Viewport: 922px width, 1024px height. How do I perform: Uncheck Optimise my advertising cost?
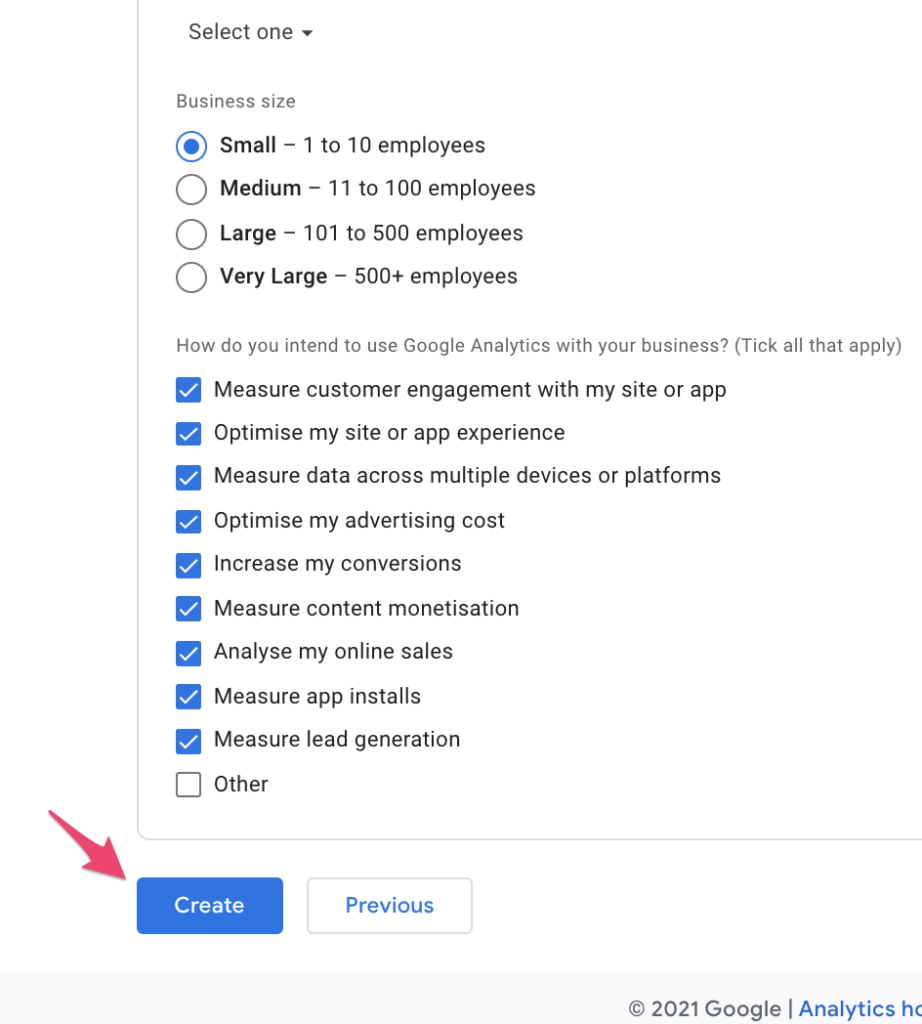(x=189, y=521)
